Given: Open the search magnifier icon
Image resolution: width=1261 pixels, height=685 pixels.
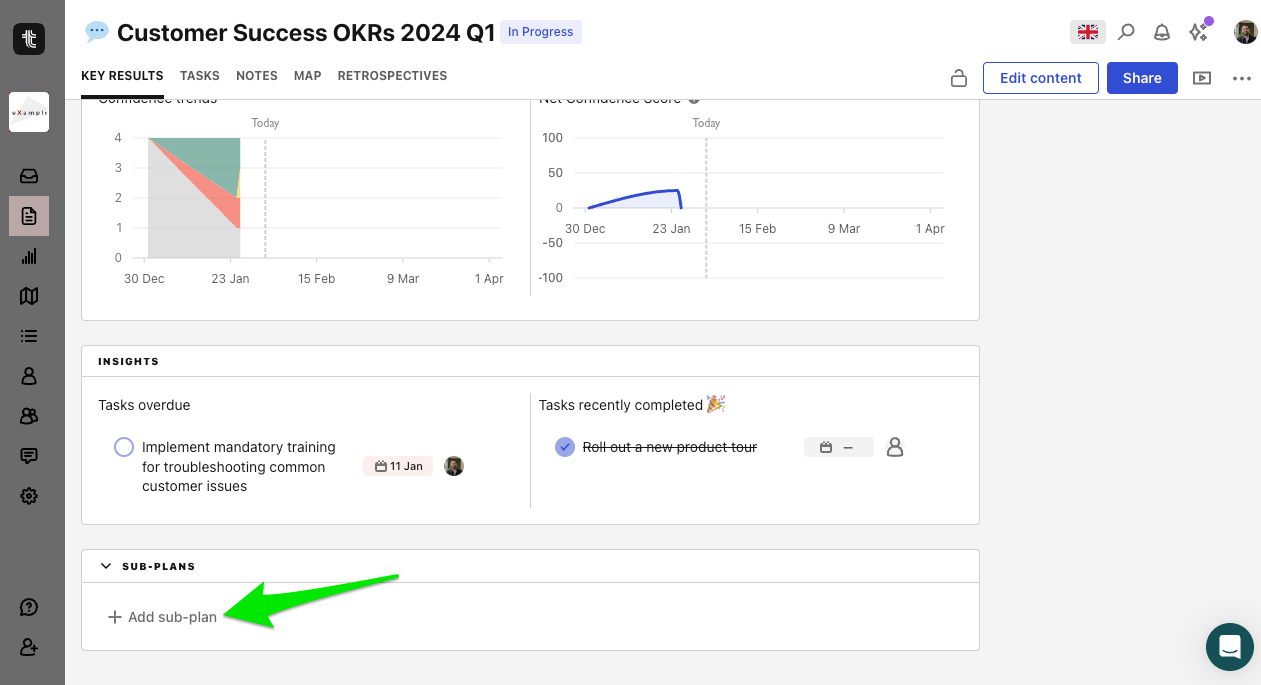Looking at the screenshot, I should 1126,32.
